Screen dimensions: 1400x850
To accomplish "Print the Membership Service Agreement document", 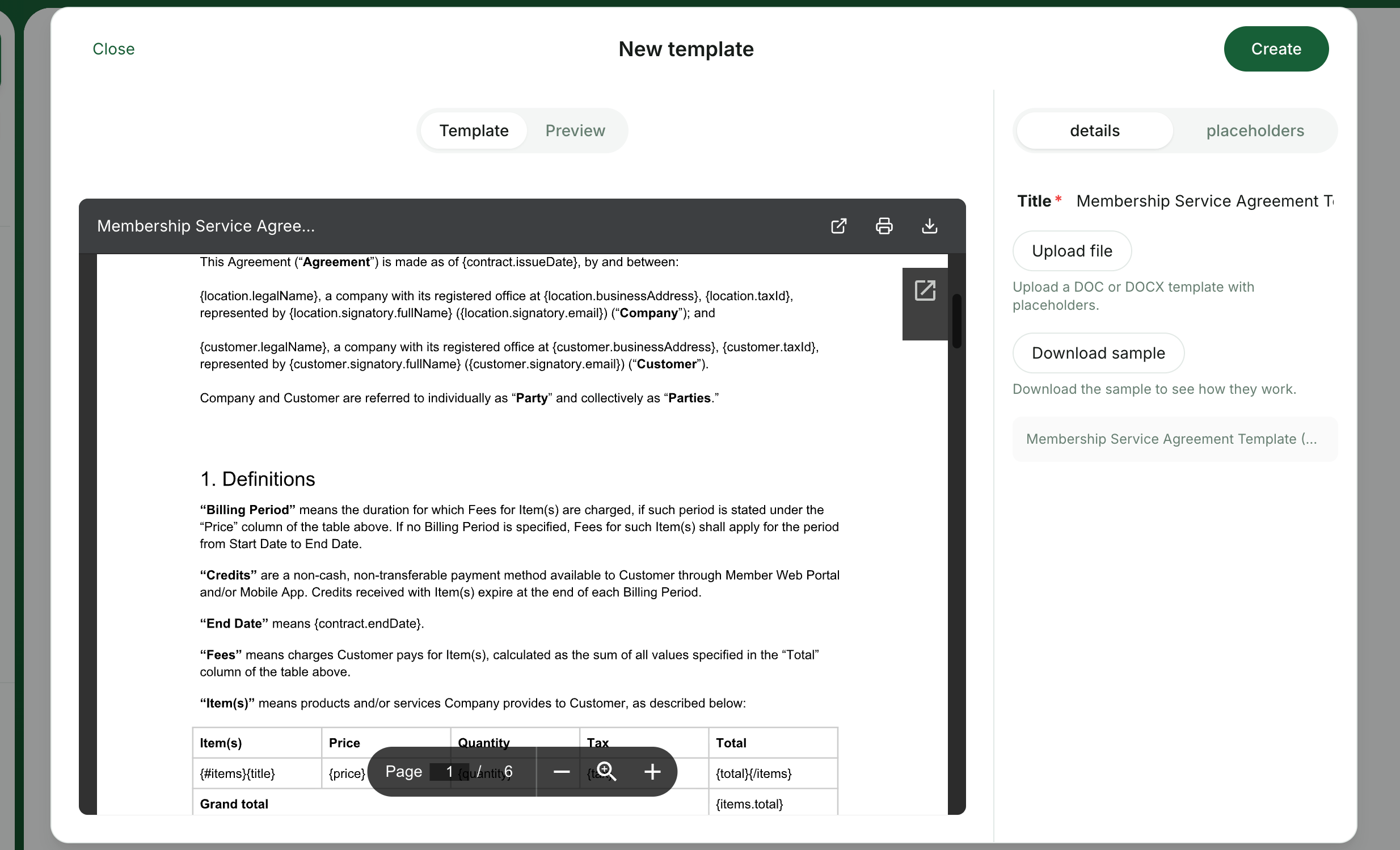I will (x=884, y=226).
